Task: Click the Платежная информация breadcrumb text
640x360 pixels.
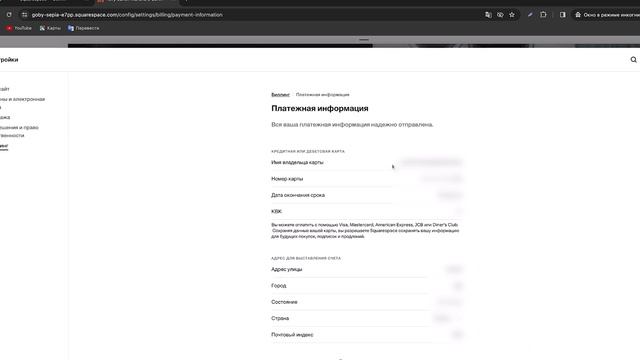Action: [x=322, y=95]
